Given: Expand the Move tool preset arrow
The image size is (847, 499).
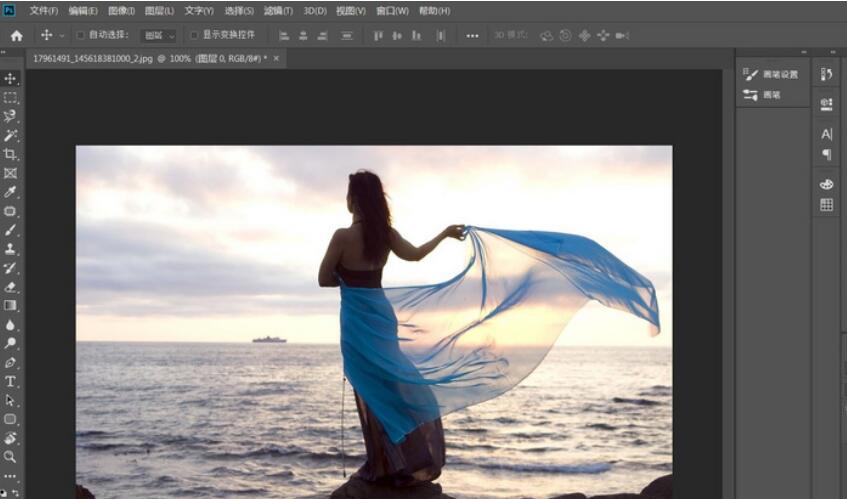Looking at the screenshot, I should (x=62, y=35).
